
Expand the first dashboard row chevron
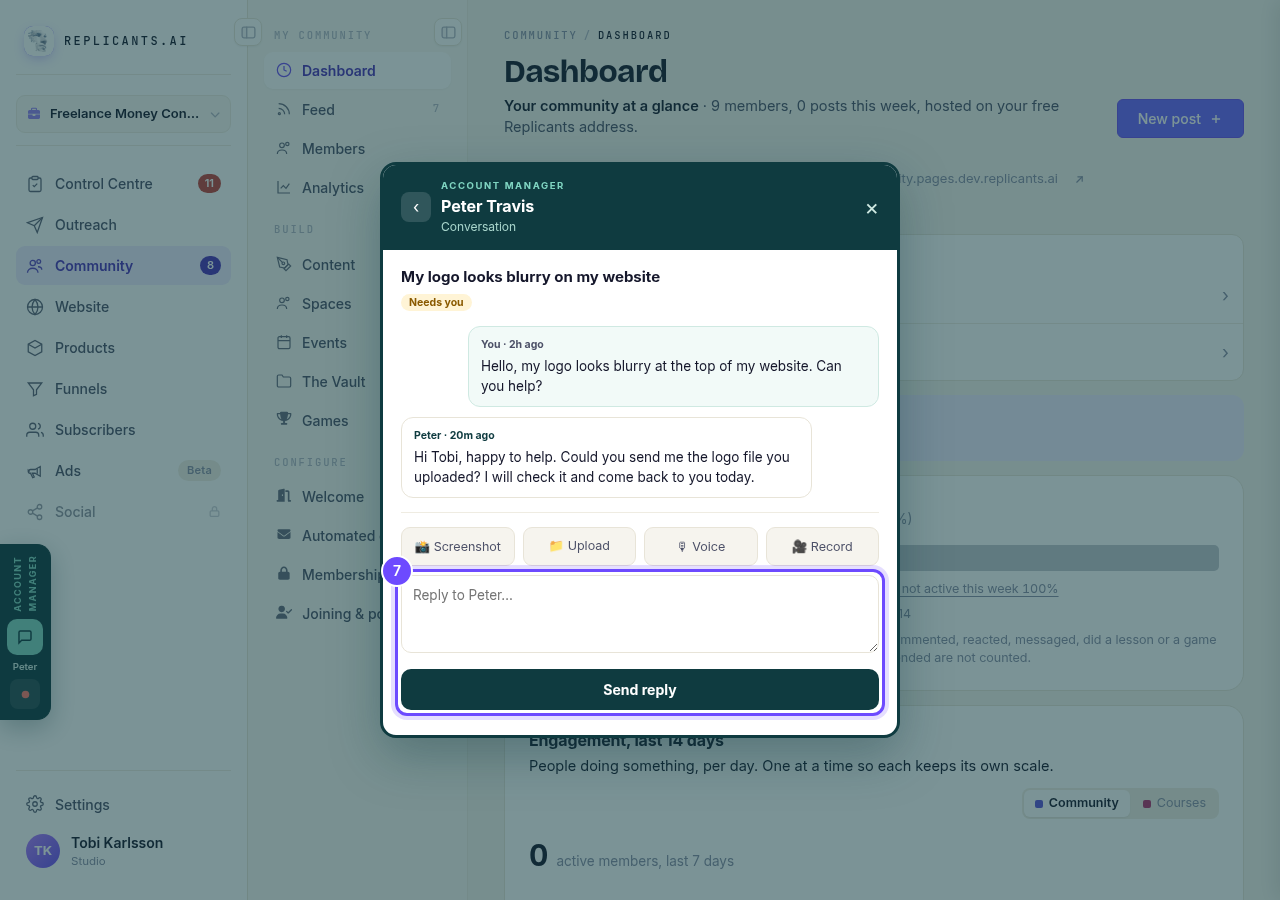(x=1225, y=296)
